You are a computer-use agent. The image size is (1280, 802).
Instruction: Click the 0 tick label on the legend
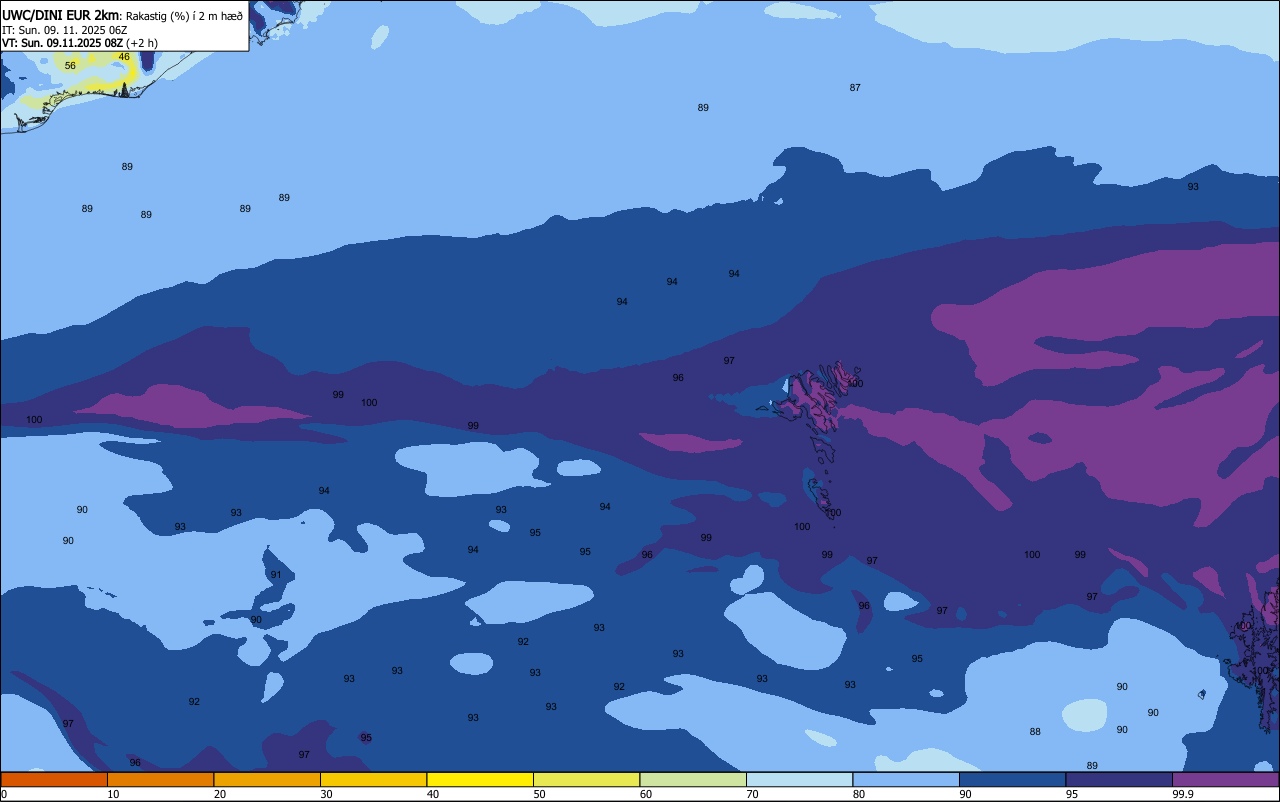coord(4,794)
